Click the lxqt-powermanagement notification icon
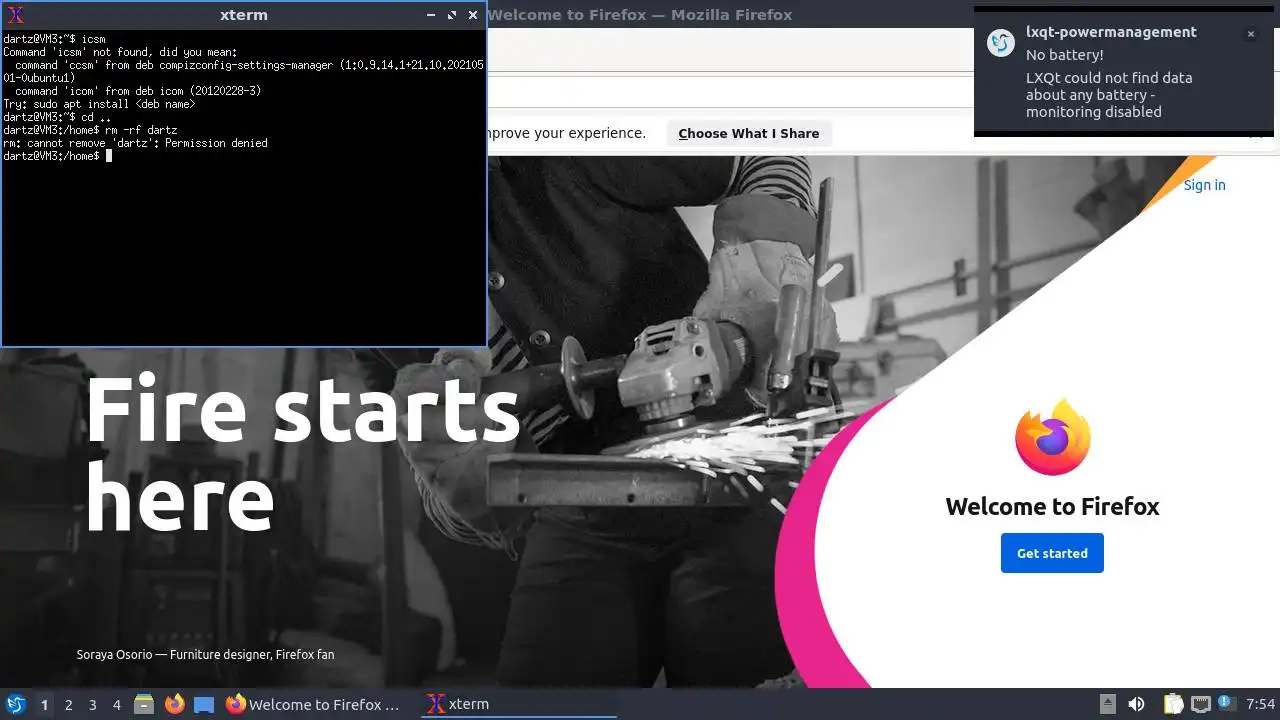This screenshot has height=720, width=1280. pyautogui.click(x=1001, y=43)
